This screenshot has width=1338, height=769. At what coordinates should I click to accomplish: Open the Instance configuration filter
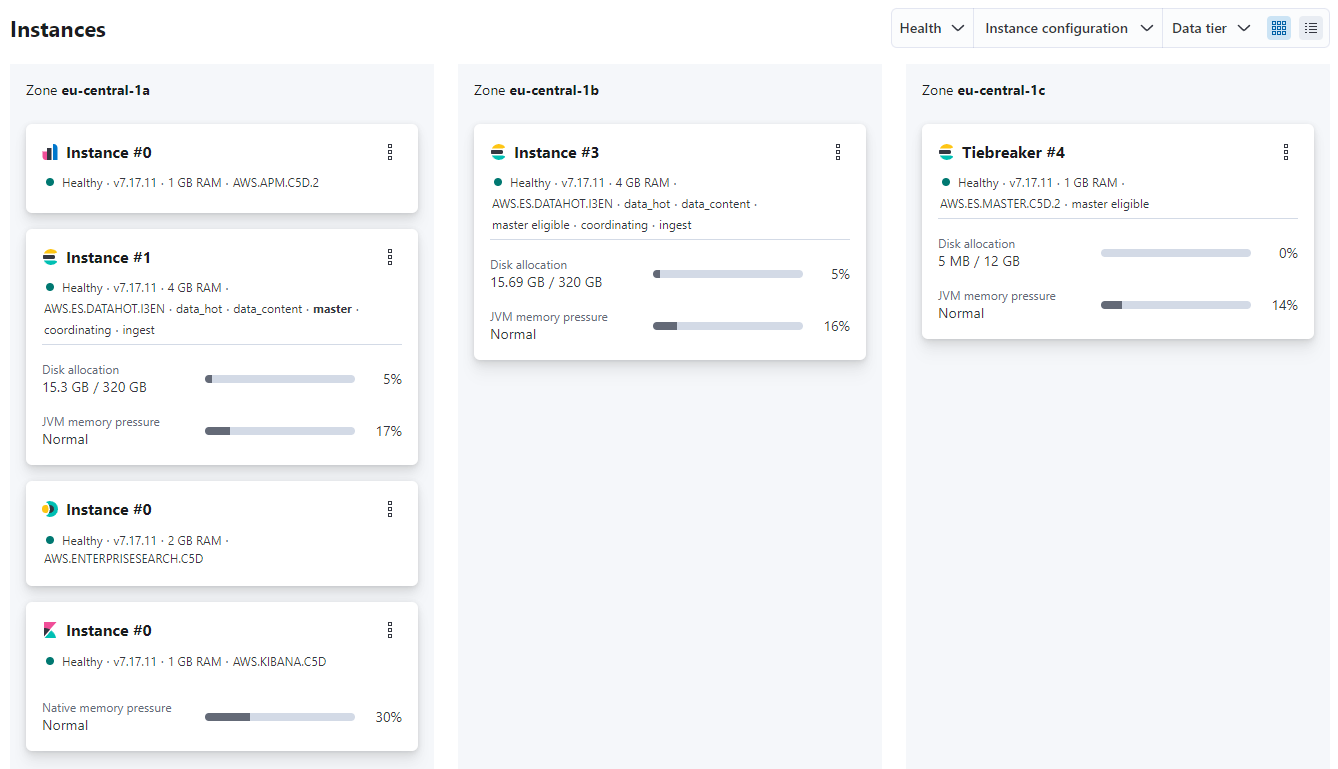pos(1068,28)
